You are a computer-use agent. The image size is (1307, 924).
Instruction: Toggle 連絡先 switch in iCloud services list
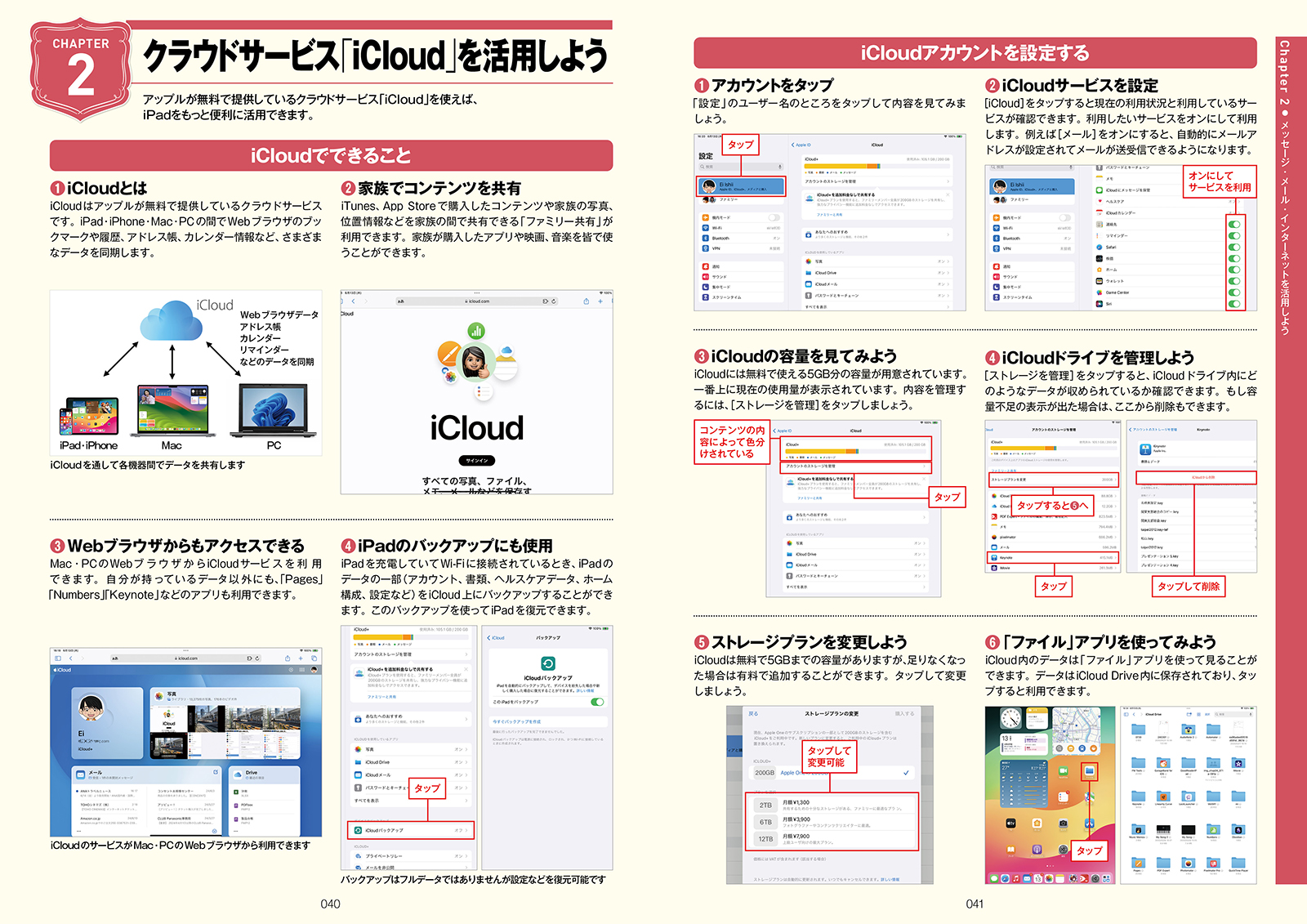point(1234,225)
